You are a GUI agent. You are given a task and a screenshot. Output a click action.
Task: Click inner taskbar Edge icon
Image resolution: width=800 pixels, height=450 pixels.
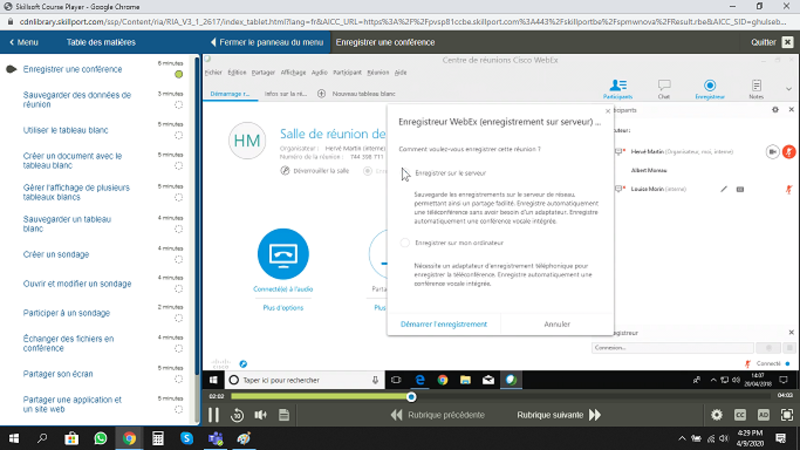pyautogui.click(x=420, y=380)
